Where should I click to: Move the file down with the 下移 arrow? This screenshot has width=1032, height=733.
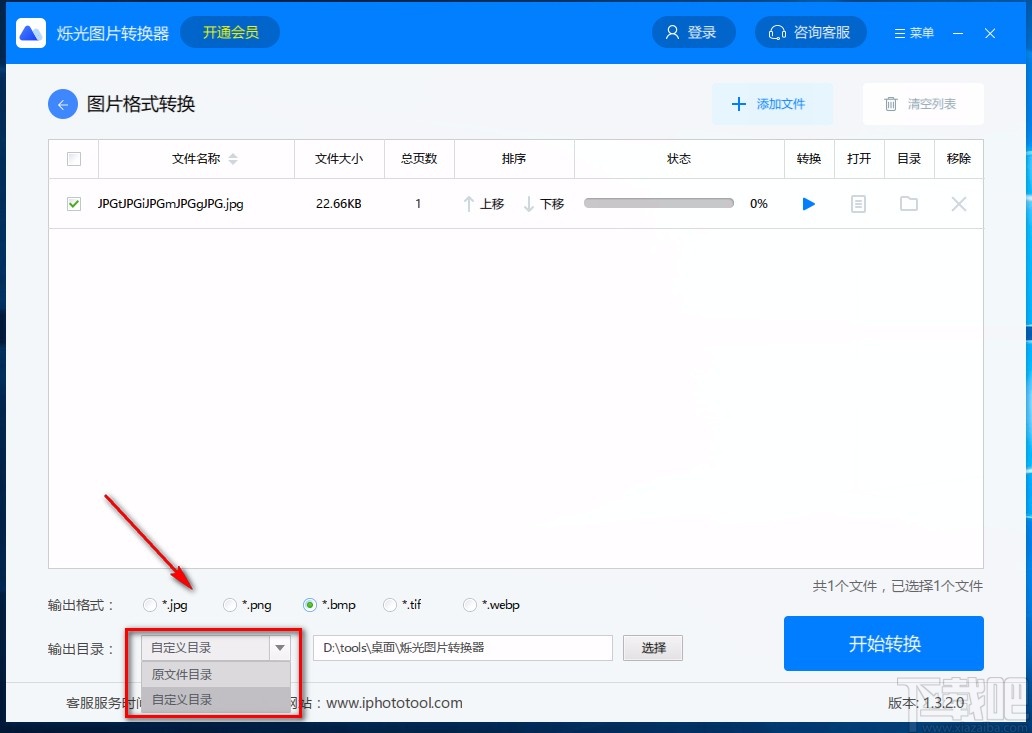tap(543, 203)
